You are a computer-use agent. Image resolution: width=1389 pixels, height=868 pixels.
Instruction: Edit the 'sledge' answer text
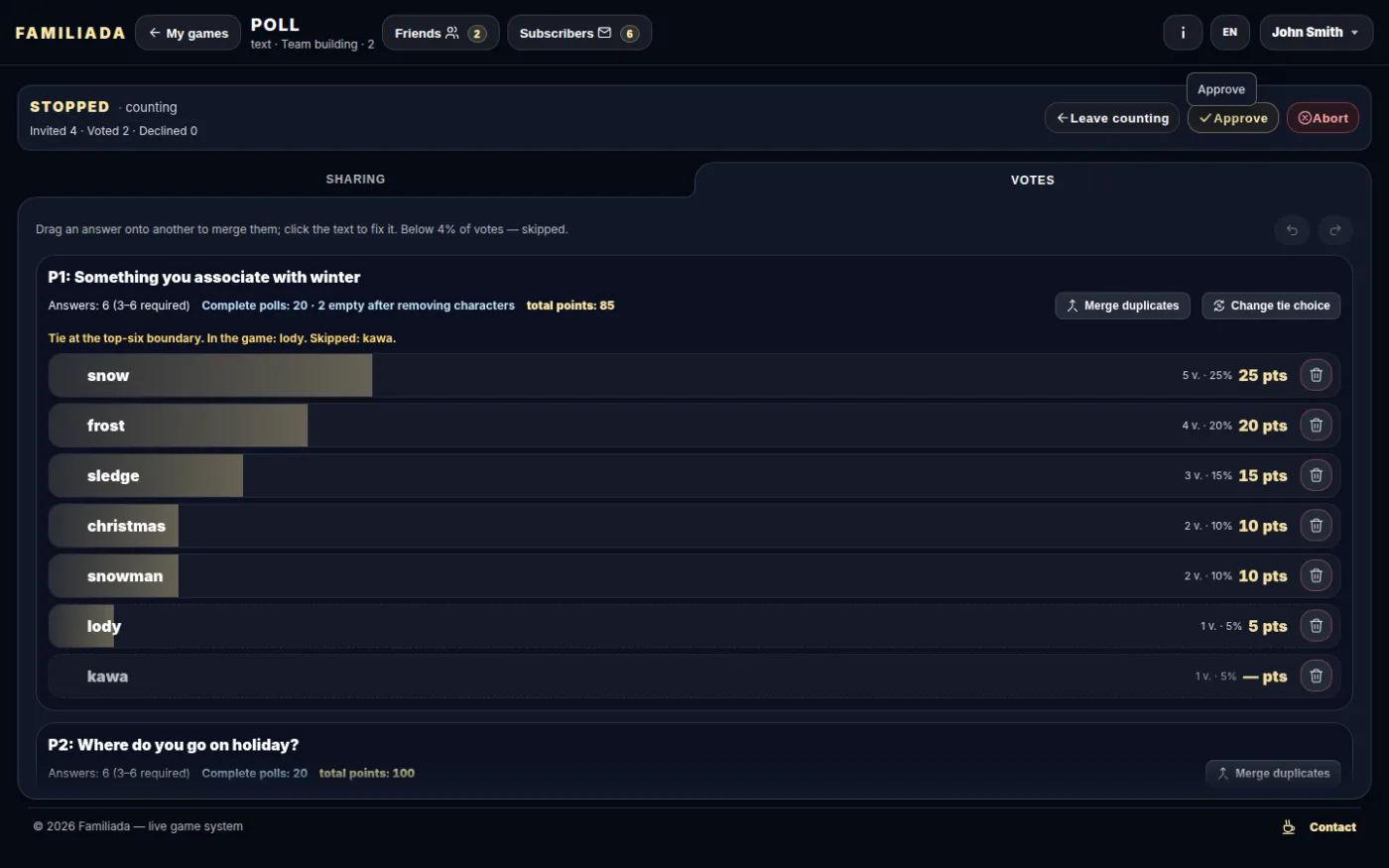(113, 476)
